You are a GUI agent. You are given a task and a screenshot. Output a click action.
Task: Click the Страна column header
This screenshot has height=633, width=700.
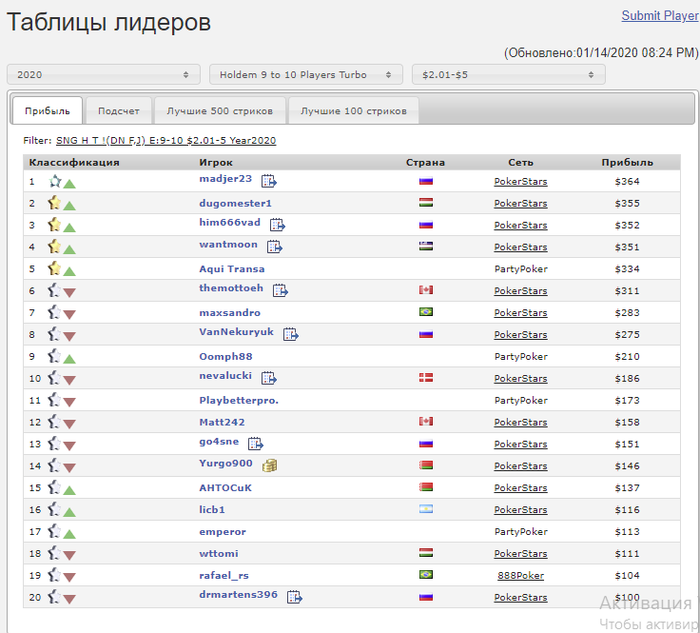point(425,162)
